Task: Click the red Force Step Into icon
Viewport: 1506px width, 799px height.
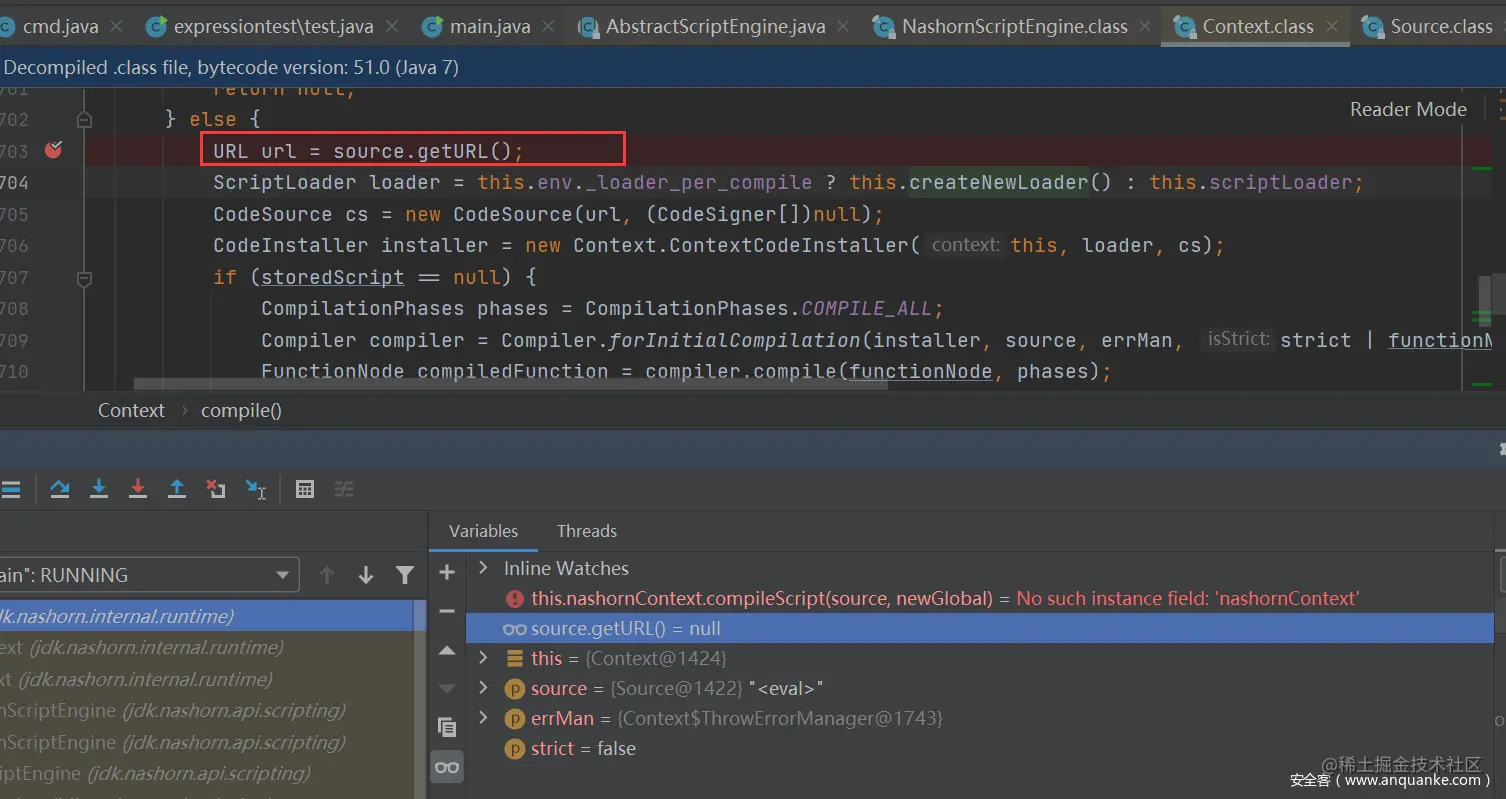Action: tap(138, 489)
